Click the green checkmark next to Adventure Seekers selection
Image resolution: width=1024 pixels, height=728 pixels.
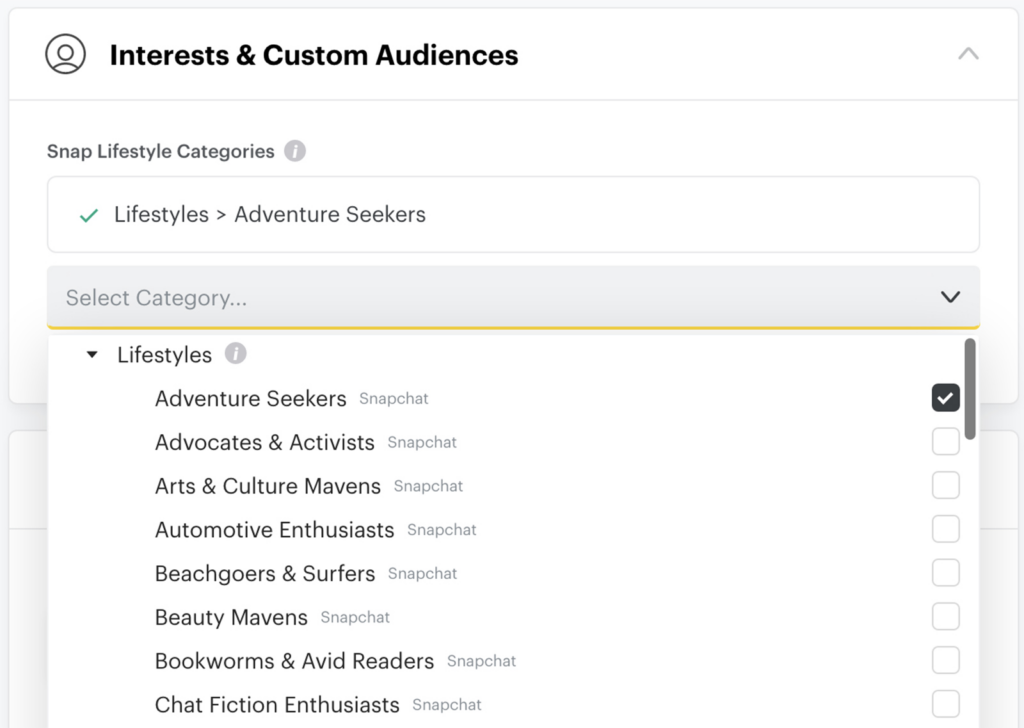click(90, 214)
